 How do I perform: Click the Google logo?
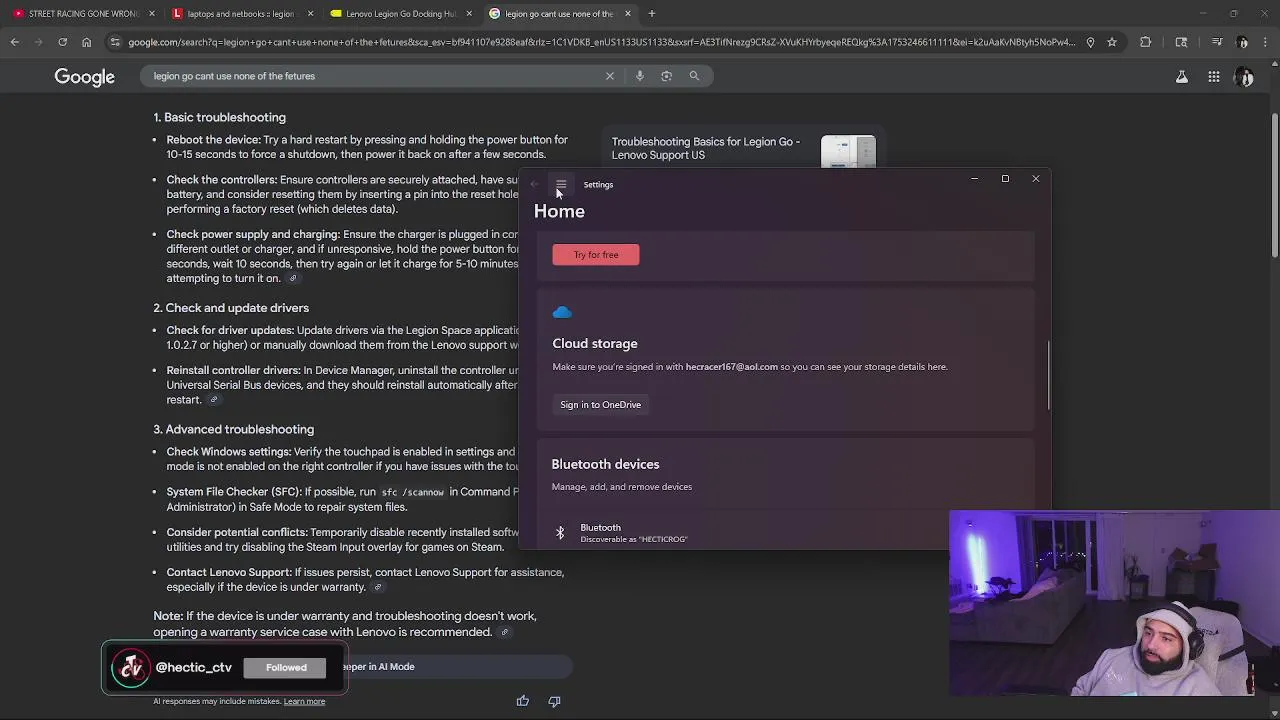click(85, 77)
